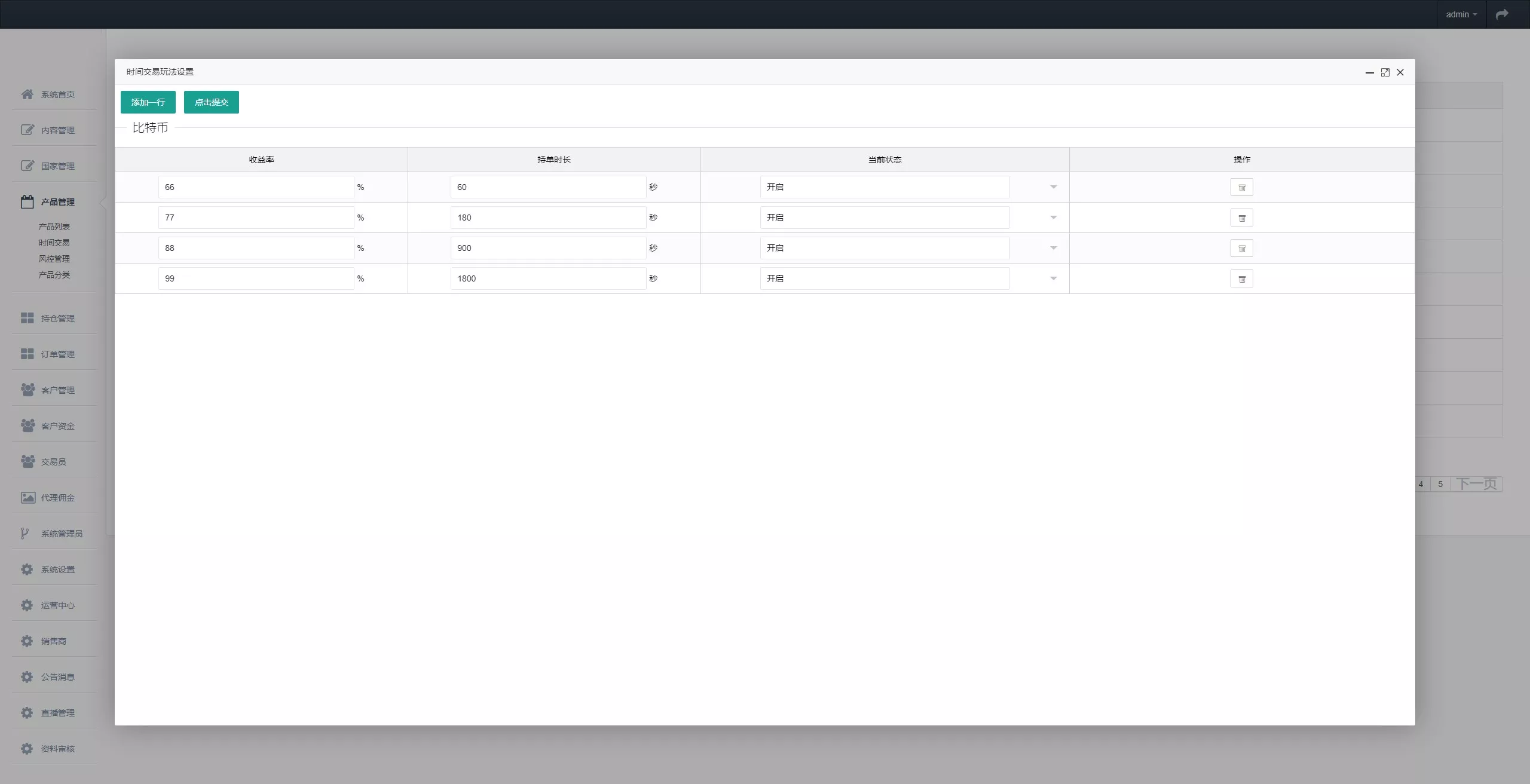
Task: Open the admin user menu
Action: (1461, 14)
